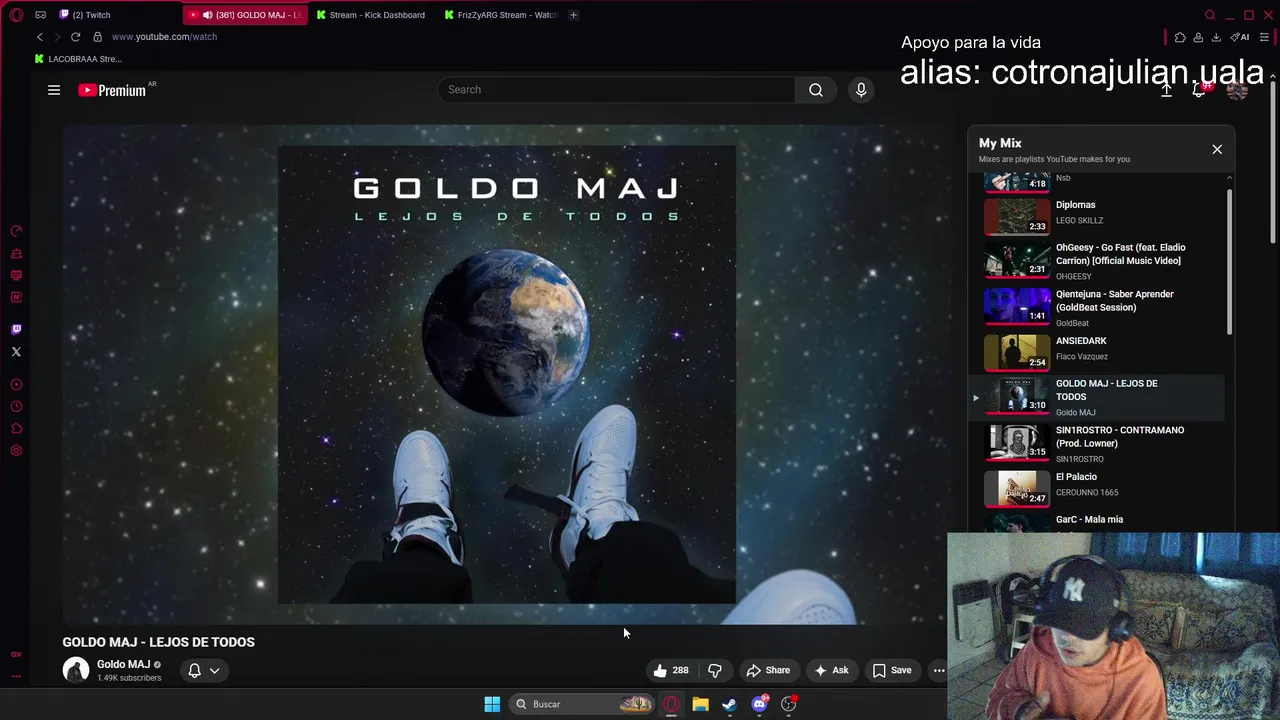Open Steam from the taskbar
This screenshot has height=720, width=1280.
pos(730,704)
